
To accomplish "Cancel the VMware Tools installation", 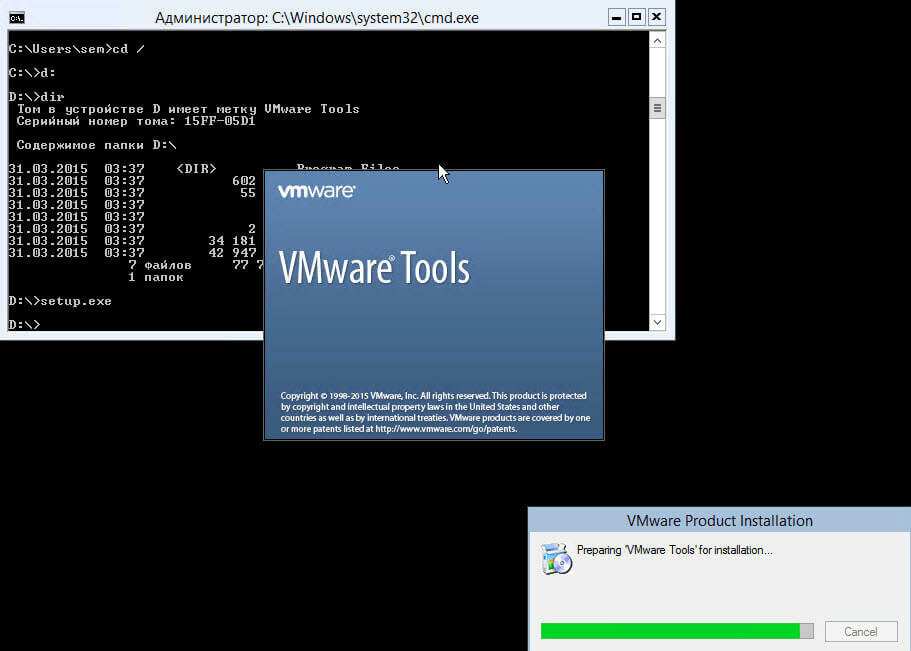I will (860, 631).
